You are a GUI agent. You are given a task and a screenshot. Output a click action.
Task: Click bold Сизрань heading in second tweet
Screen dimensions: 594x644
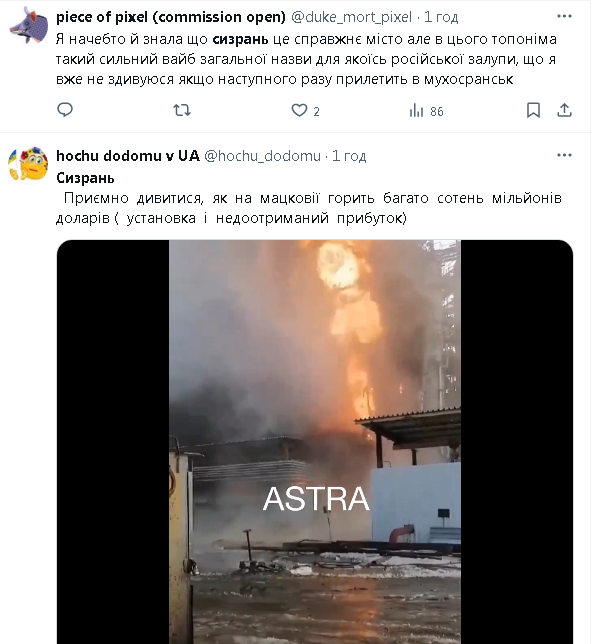[x=85, y=178]
